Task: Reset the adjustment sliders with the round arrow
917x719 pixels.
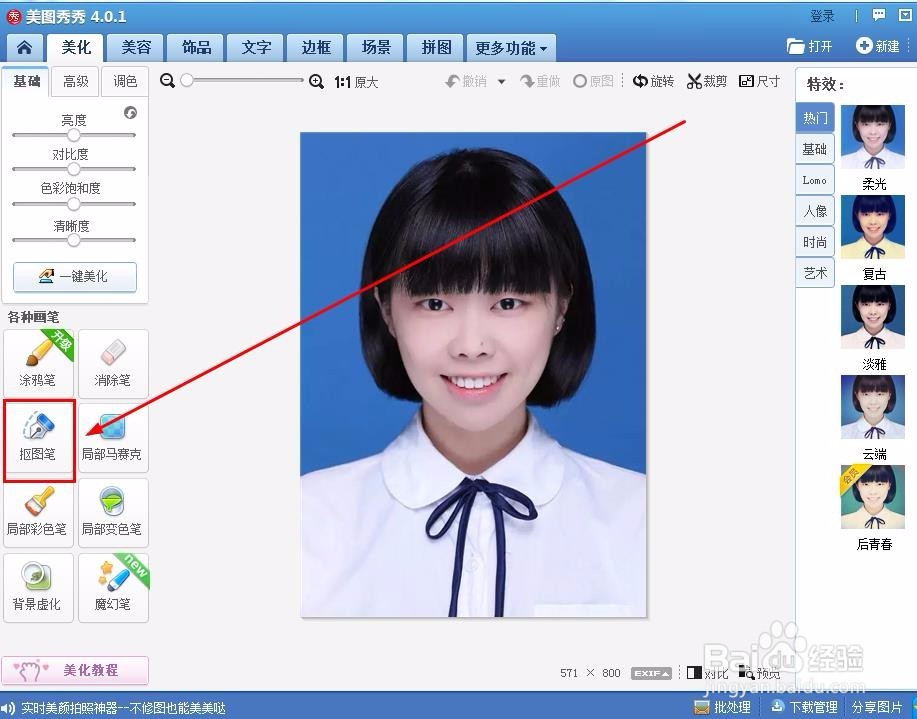Action: point(130,113)
